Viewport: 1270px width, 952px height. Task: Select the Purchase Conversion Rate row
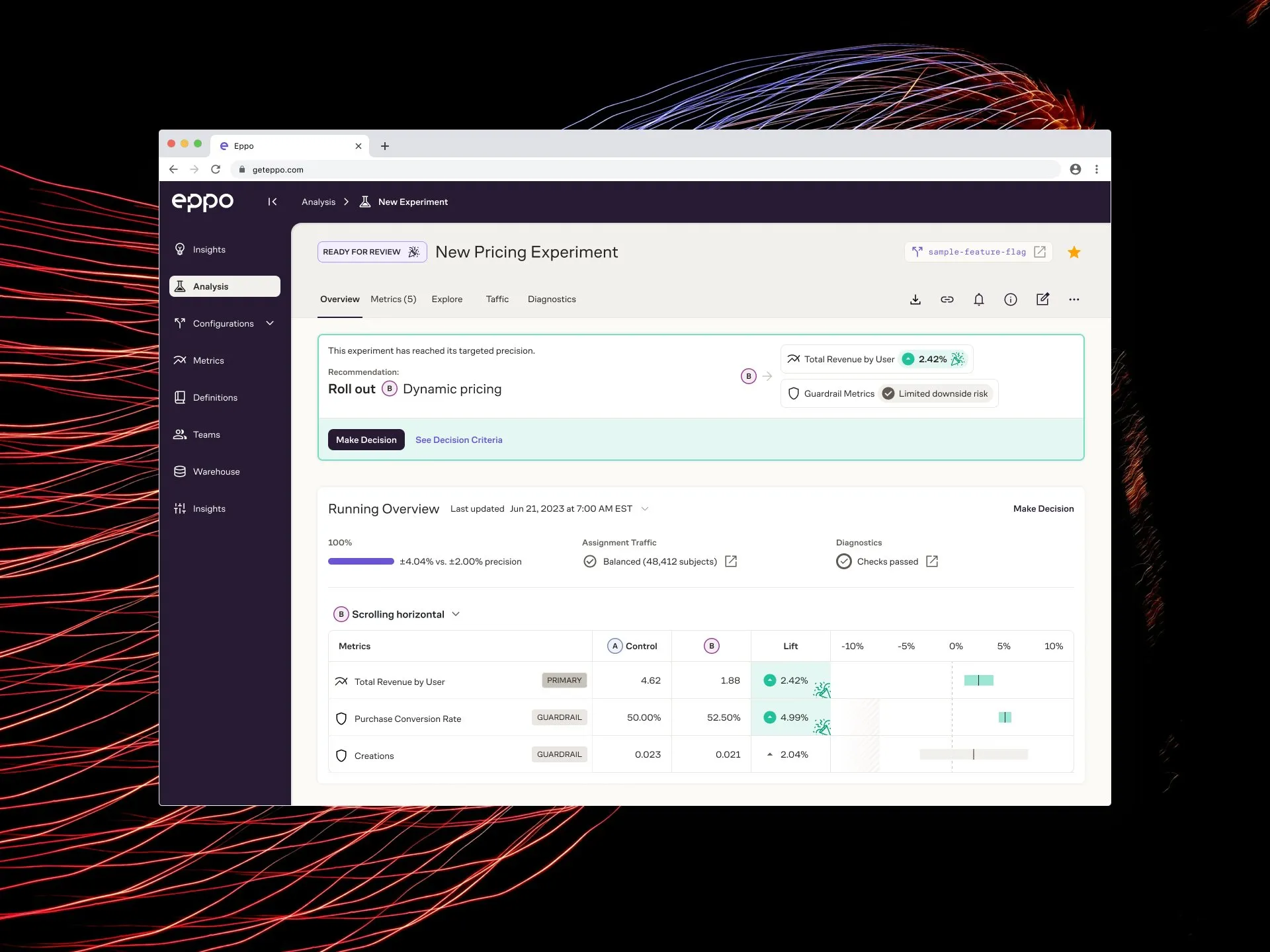[x=700, y=717]
